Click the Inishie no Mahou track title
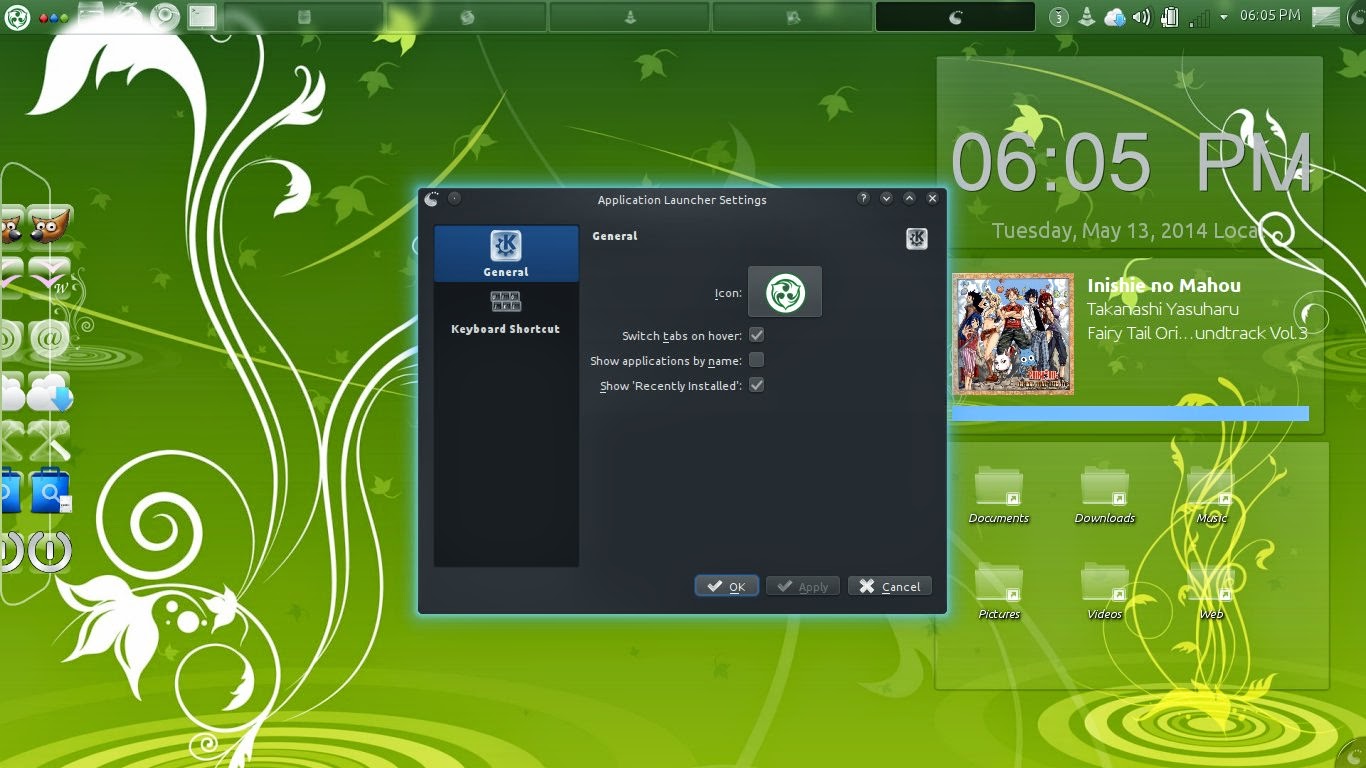 (1164, 286)
